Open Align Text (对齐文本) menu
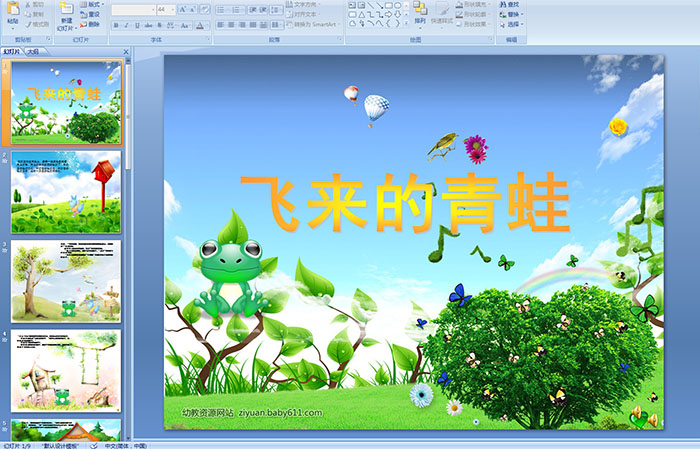This screenshot has width=700, height=449. [x=303, y=14]
